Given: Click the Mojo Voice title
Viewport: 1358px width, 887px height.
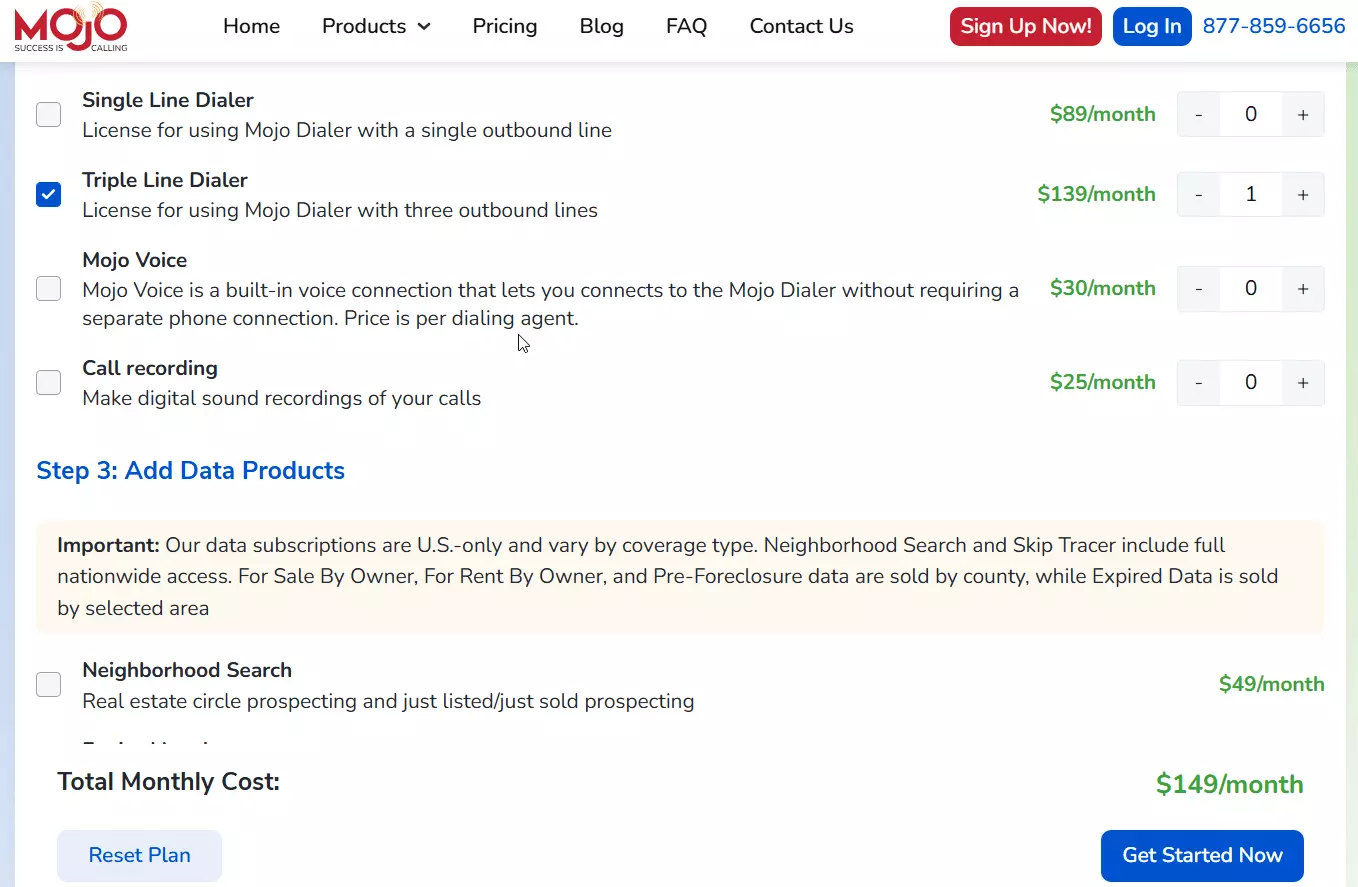Looking at the screenshot, I should click(x=135, y=260).
